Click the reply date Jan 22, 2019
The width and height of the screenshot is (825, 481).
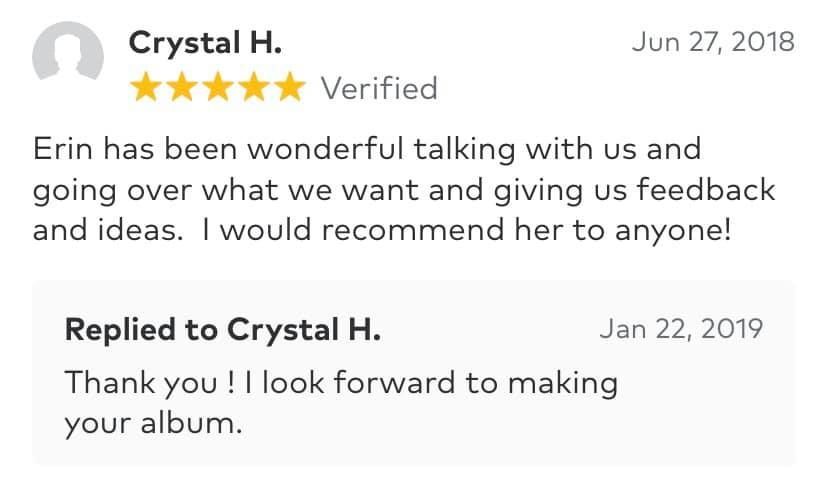(681, 329)
